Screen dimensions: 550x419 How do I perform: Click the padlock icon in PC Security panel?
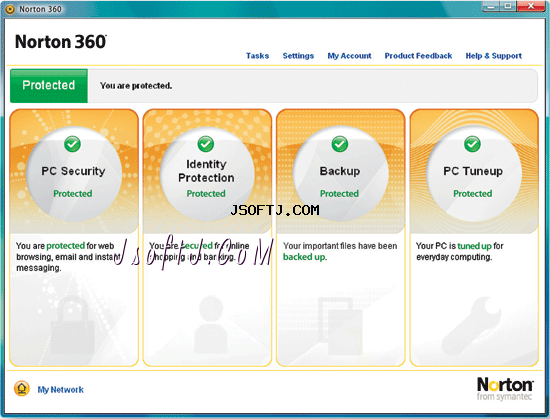(x=73, y=325)
